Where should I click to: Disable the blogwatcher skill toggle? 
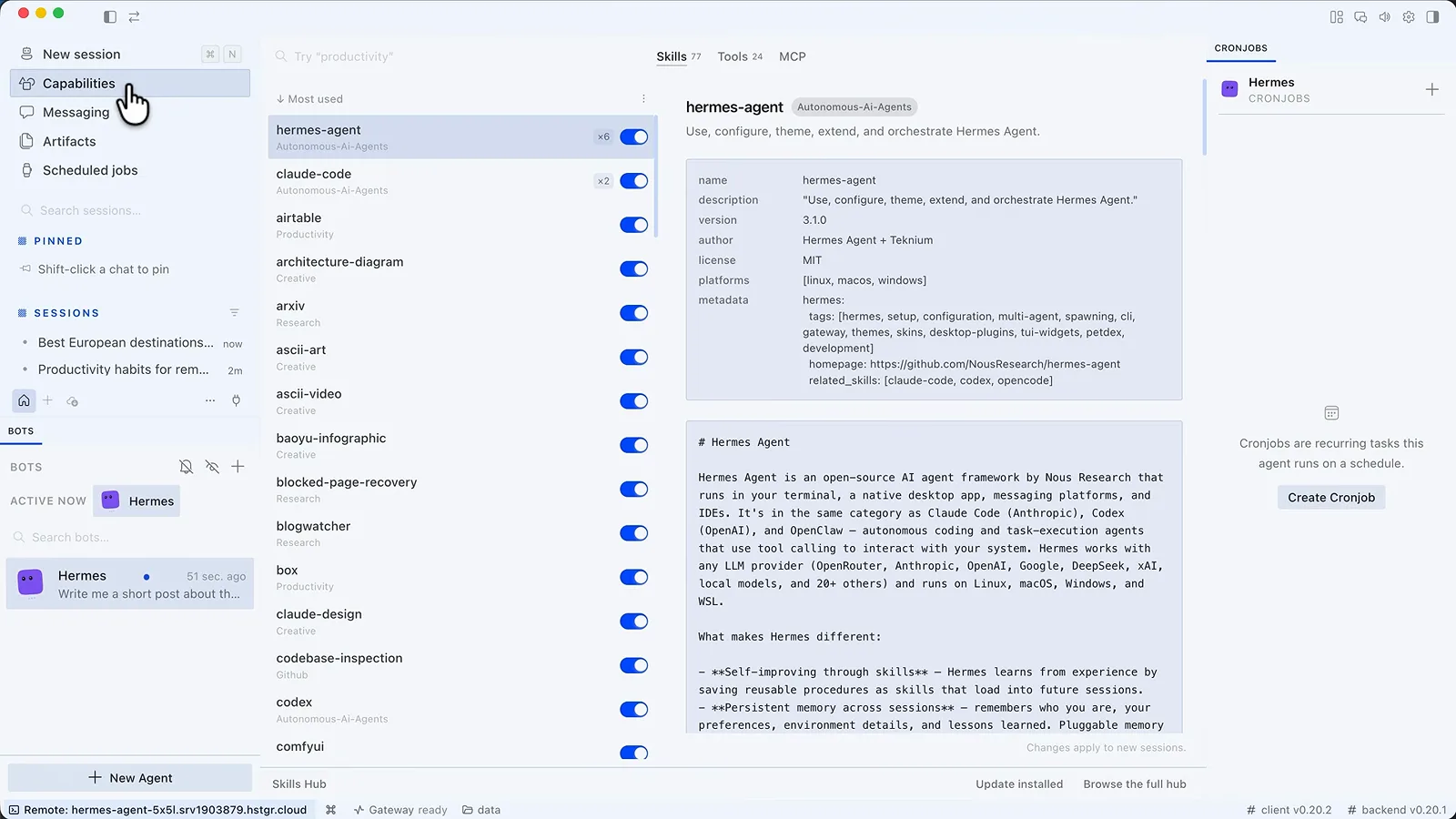click(x=634, y=533)
